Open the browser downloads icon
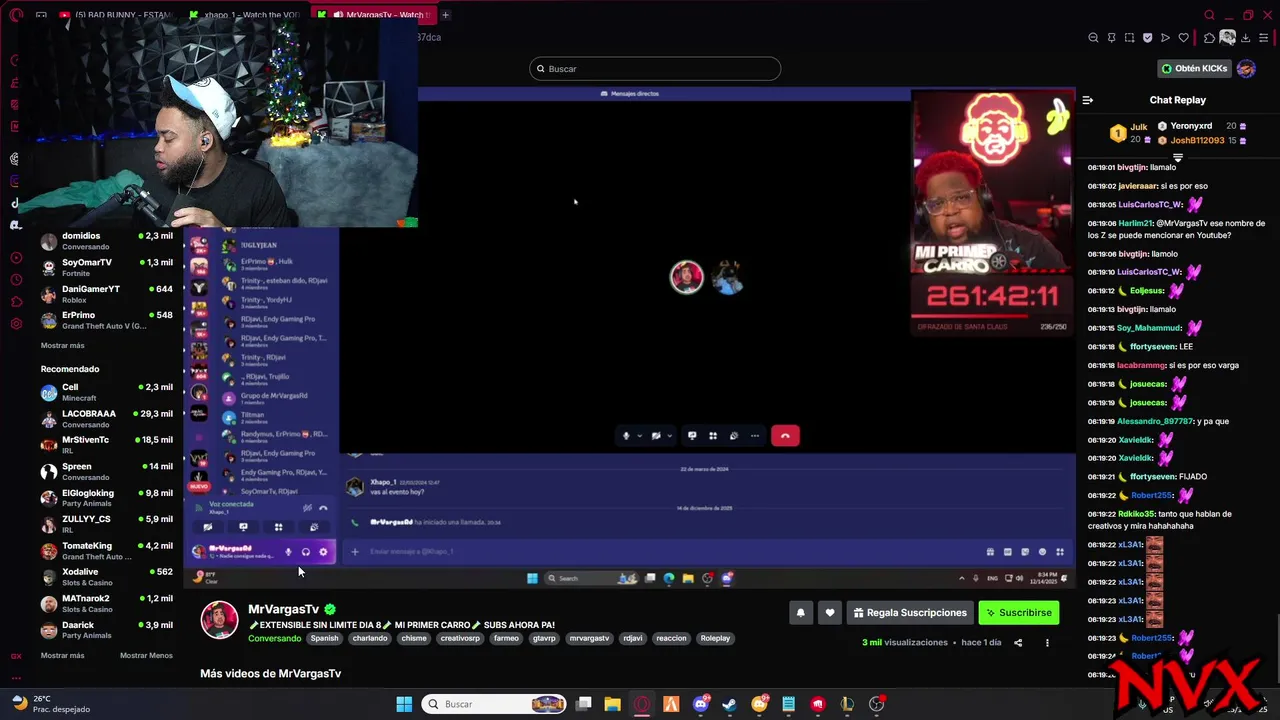The image size is (1280, 720). coord(1246,38)
